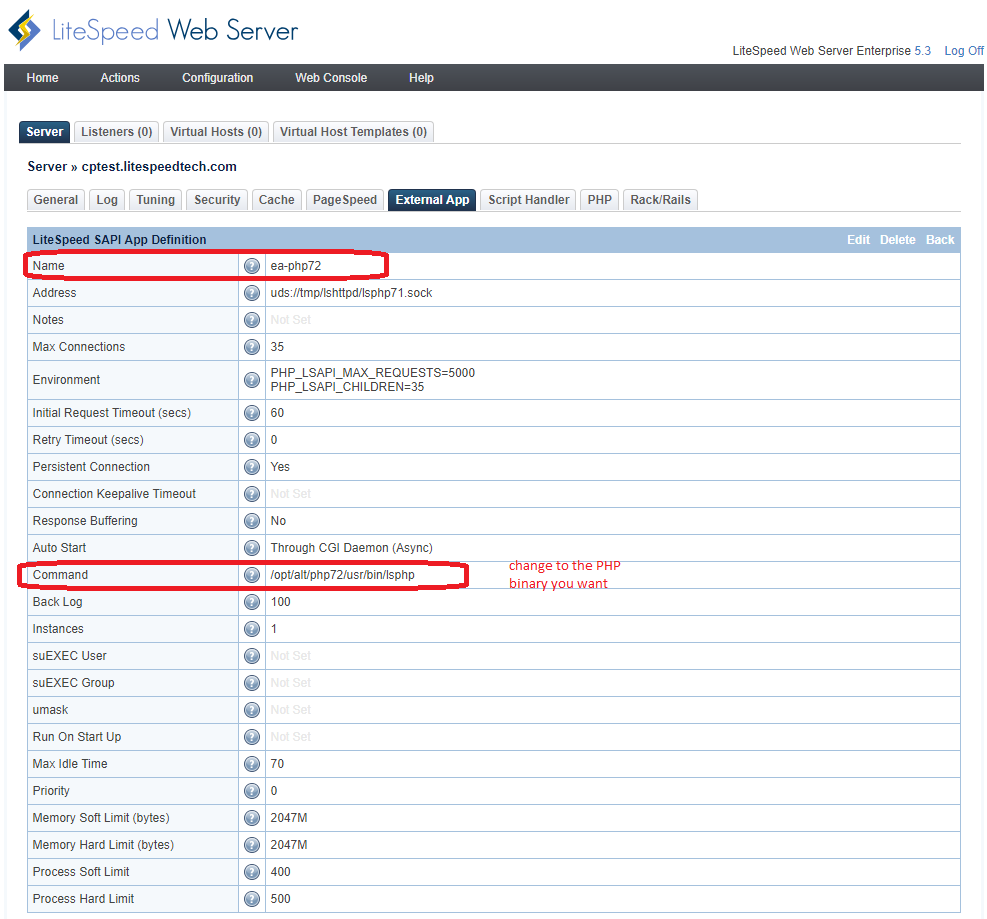Click the uds://tmp/lshttpd/lsphp71.sock address value
Image resolution: width=987 pixels, height=919 pixels.
point(351,293)
